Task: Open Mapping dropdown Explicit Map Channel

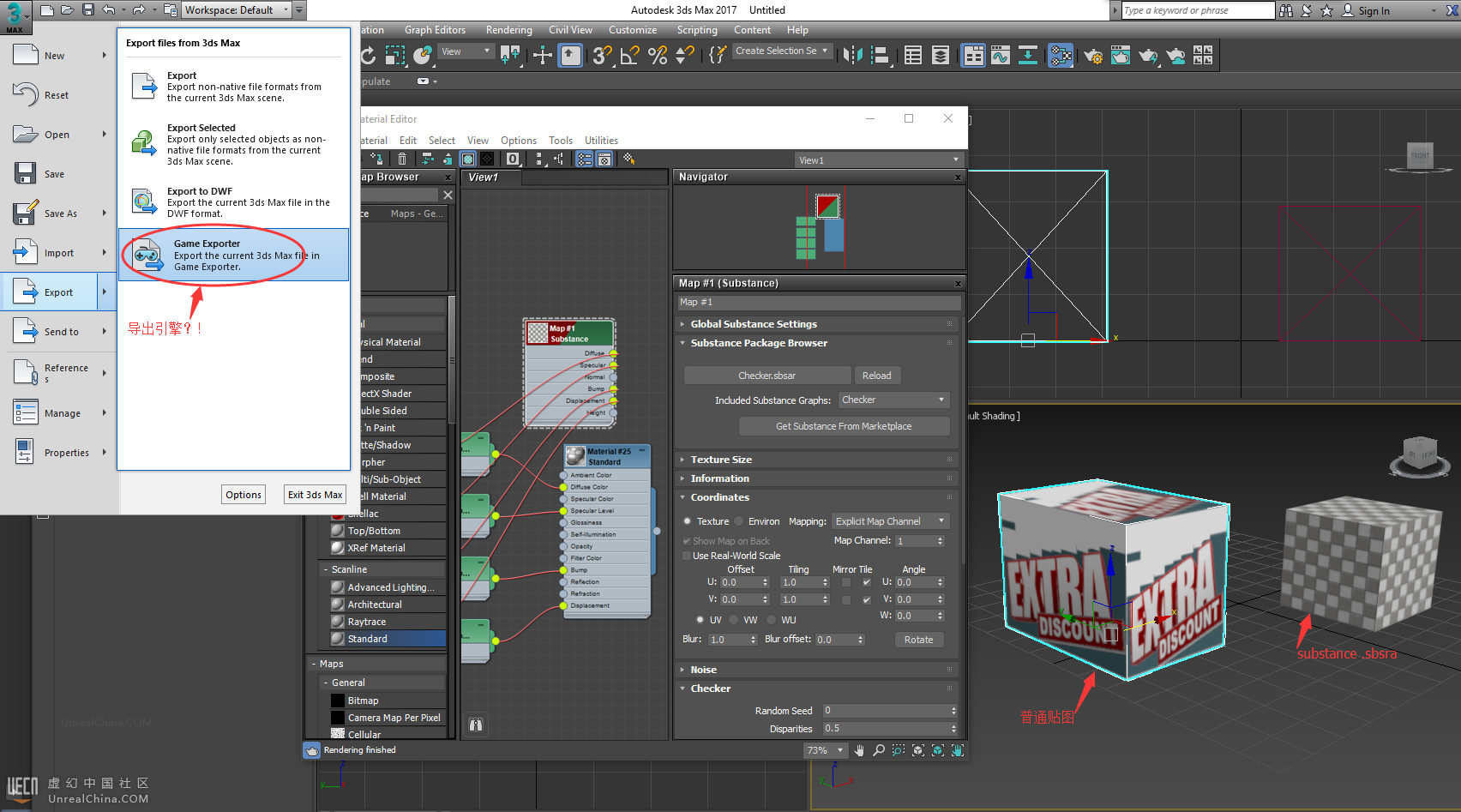Action: pyautogui.click(x=890, y=521)
